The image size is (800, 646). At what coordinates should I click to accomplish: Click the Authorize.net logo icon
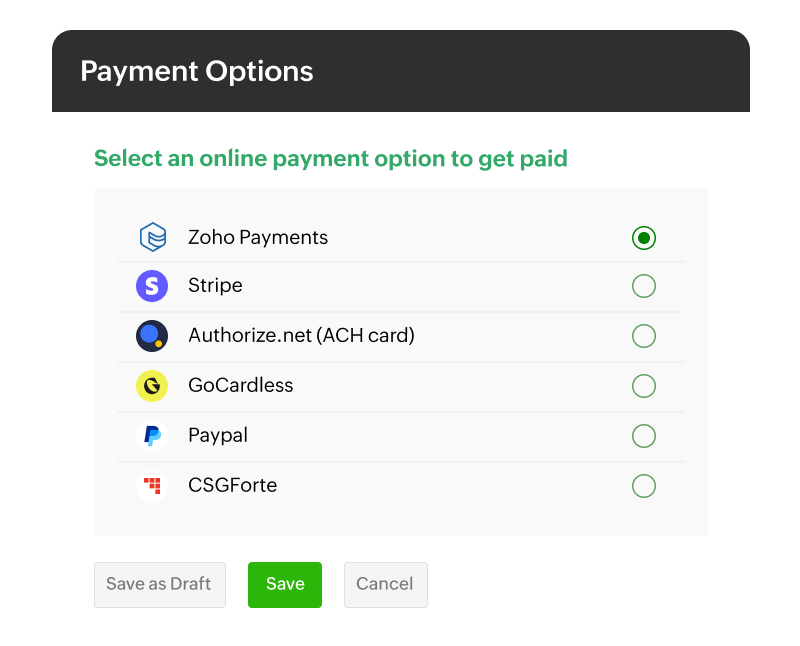click(x=152, y=336)
